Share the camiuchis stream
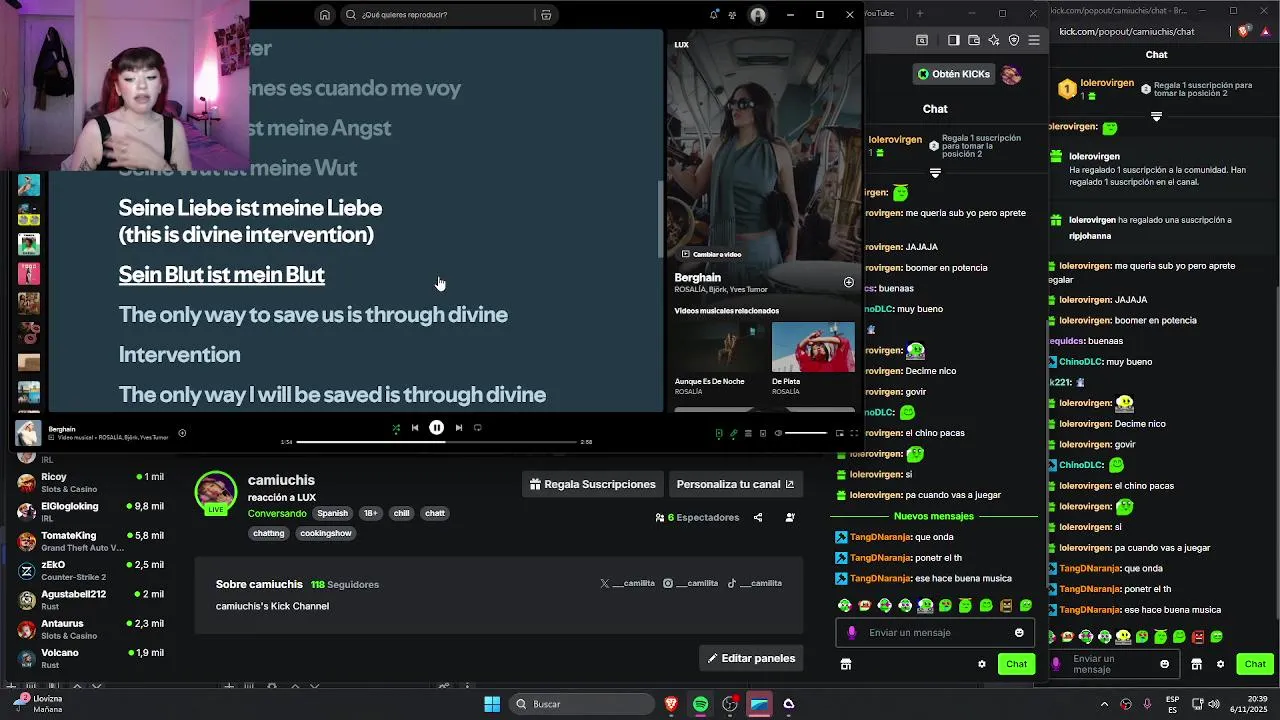The width and height of the screenshot is (1280, 720). pyautogui.click(x=758, y=518)
